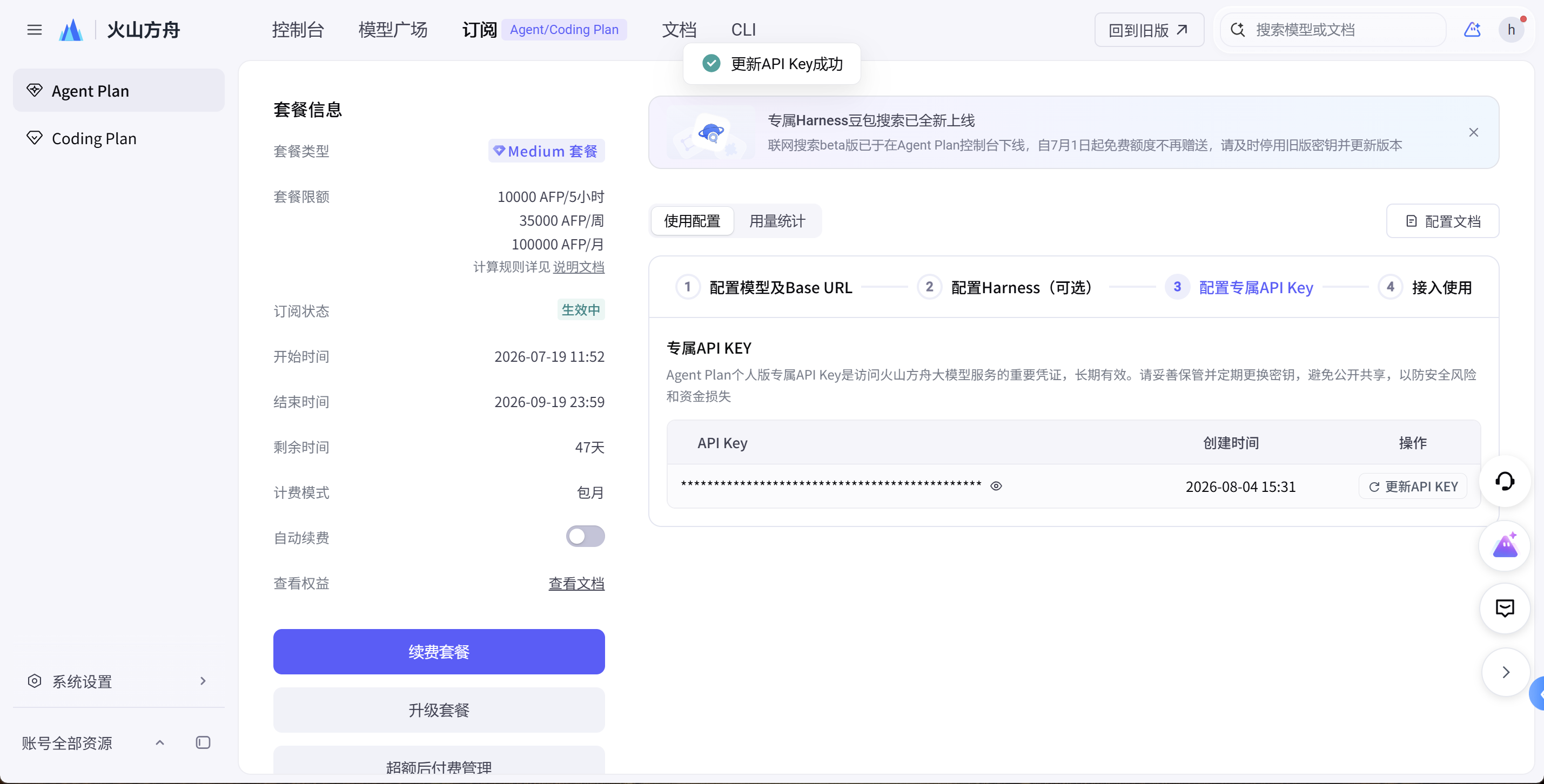Click the external arrow in 回到旧版
The height and width of the screenshot is (784, 1544).
[x=1182, y=29]
